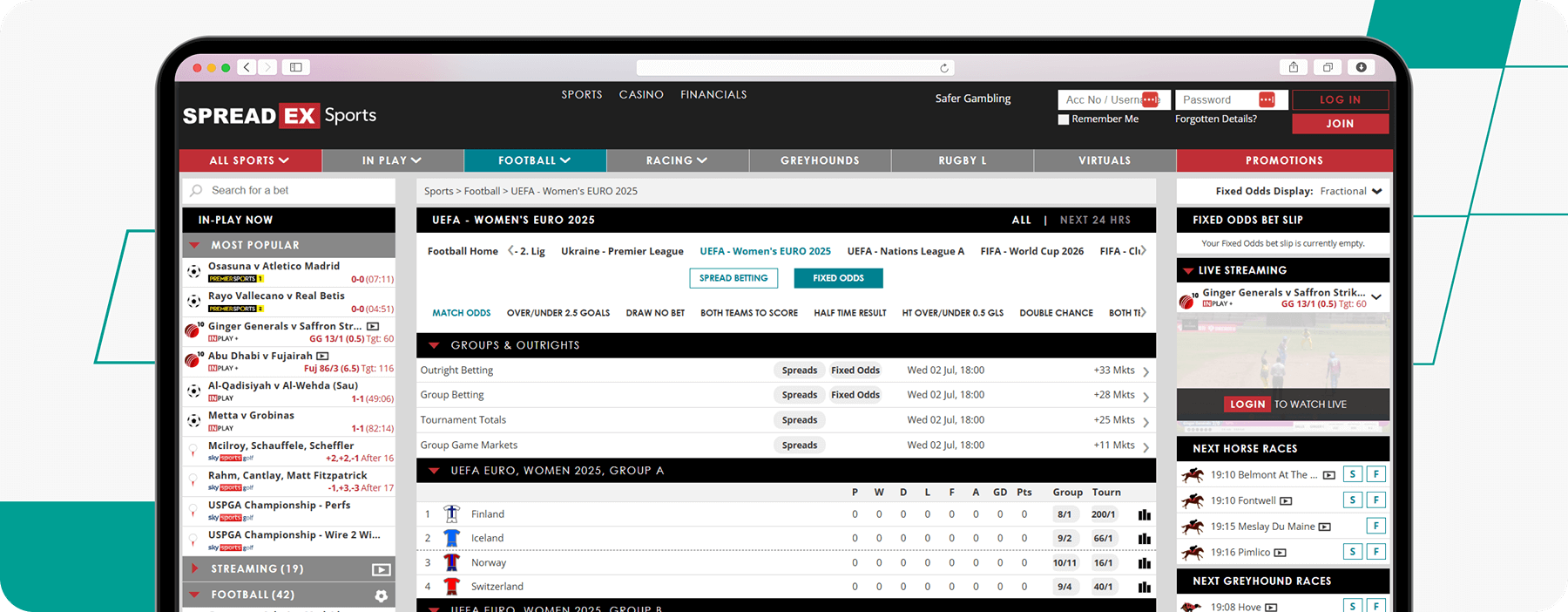Change Fixed Odds Display Fractional dropdown
The width and height of the screenshot is (1568, 612).
1350,191
